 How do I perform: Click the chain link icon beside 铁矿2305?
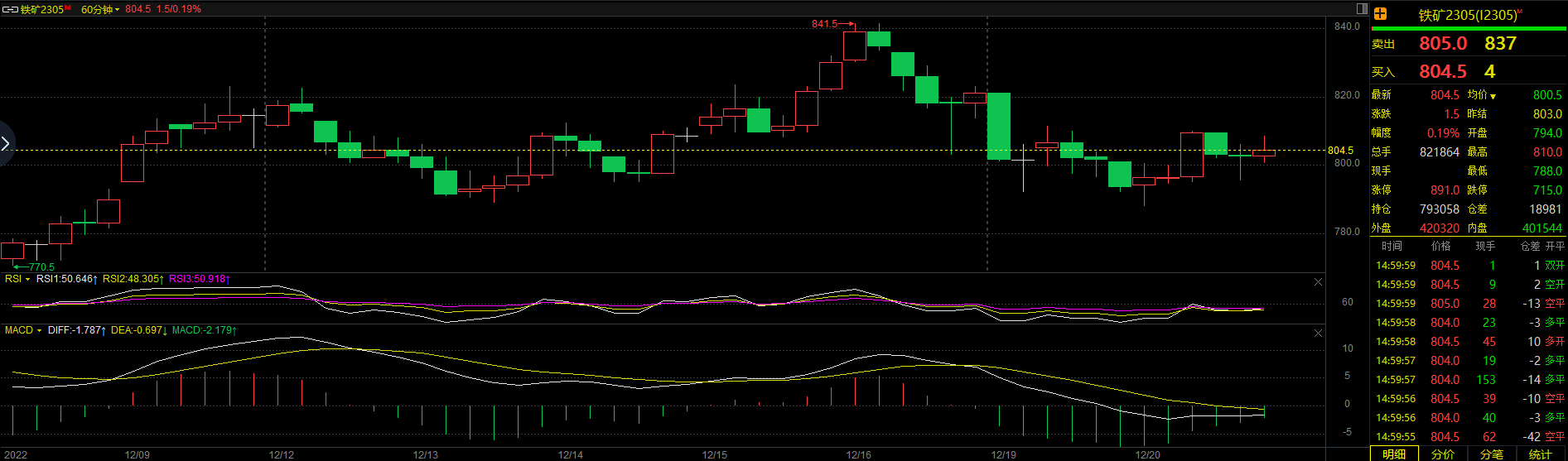click(10, 9)
